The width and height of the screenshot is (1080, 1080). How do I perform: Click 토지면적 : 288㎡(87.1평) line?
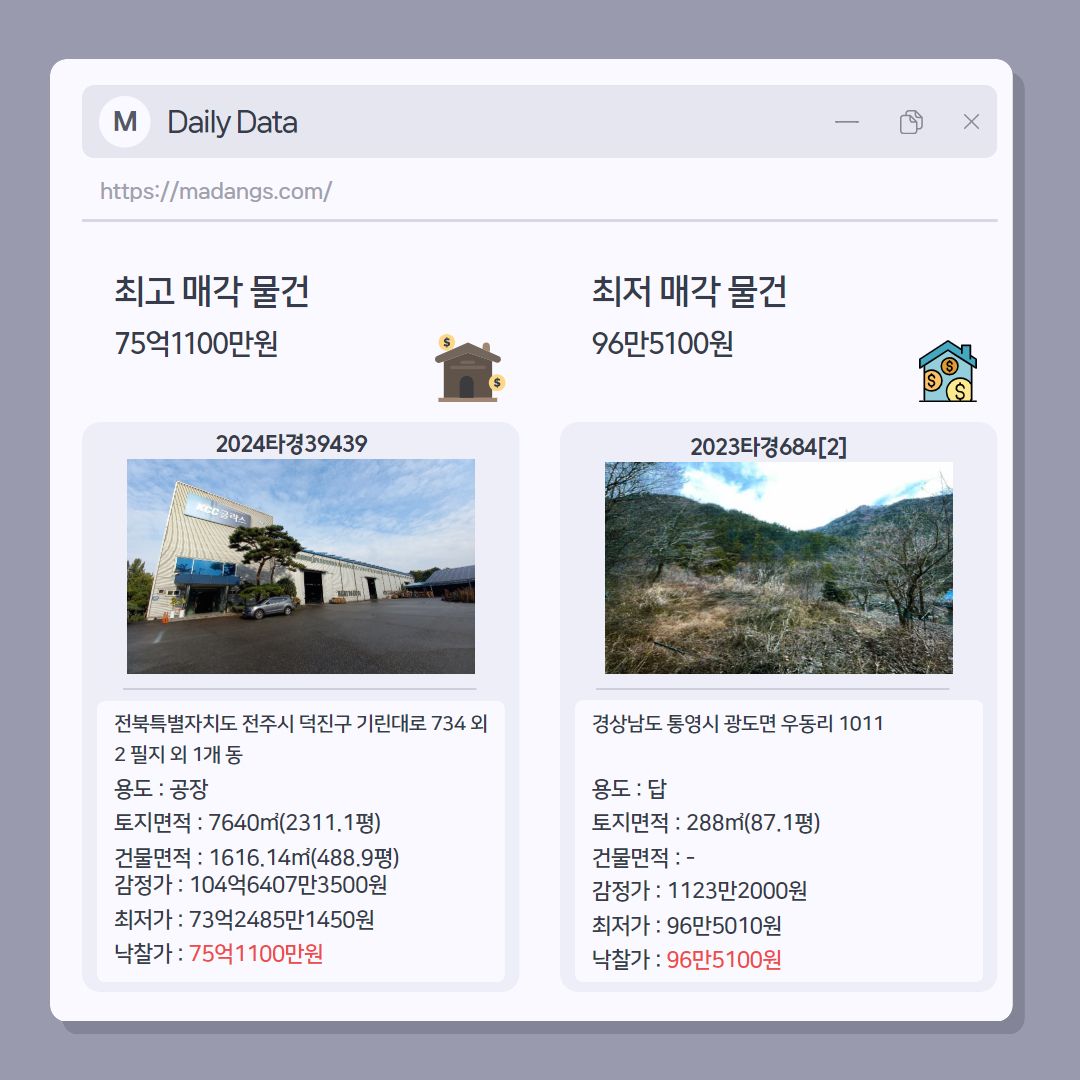click(706, 822)
